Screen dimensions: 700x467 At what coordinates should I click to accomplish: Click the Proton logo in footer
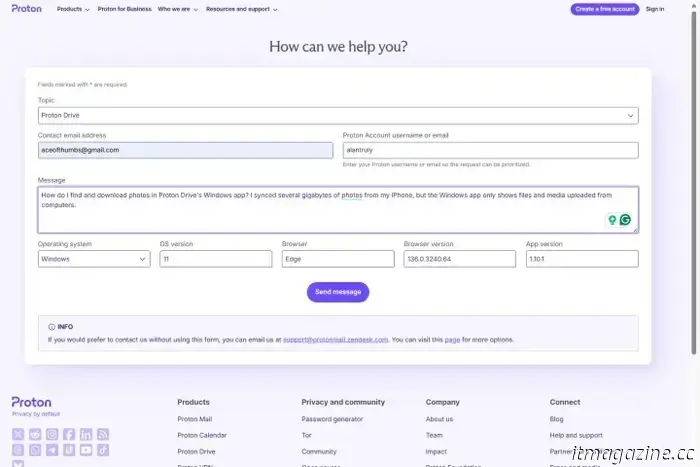(31, 402)
